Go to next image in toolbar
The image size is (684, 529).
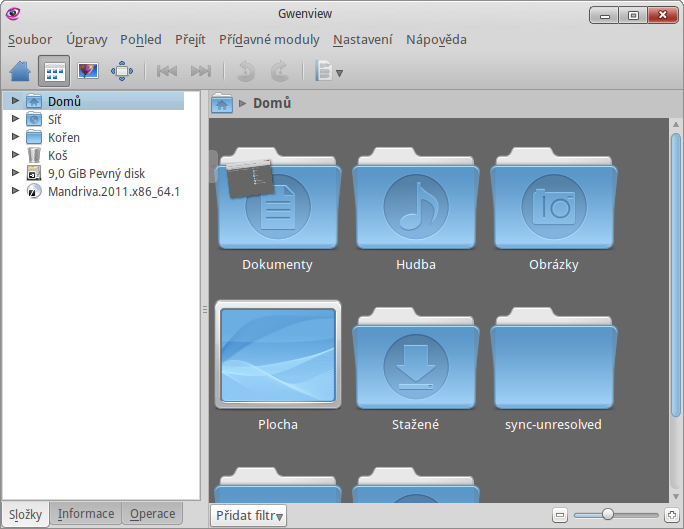click(201, 71)
